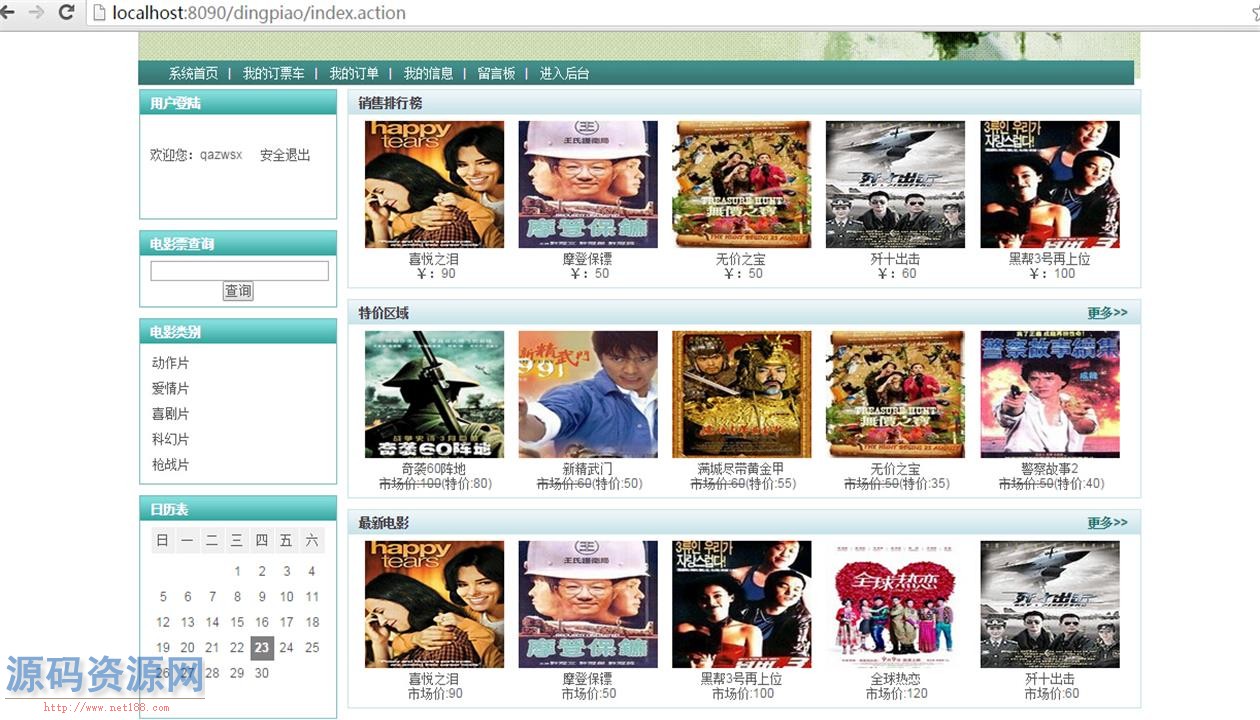Open 留言板 in navigation bar
The height and width of the screenshot is (720, 1260).
tap(496, 73)
